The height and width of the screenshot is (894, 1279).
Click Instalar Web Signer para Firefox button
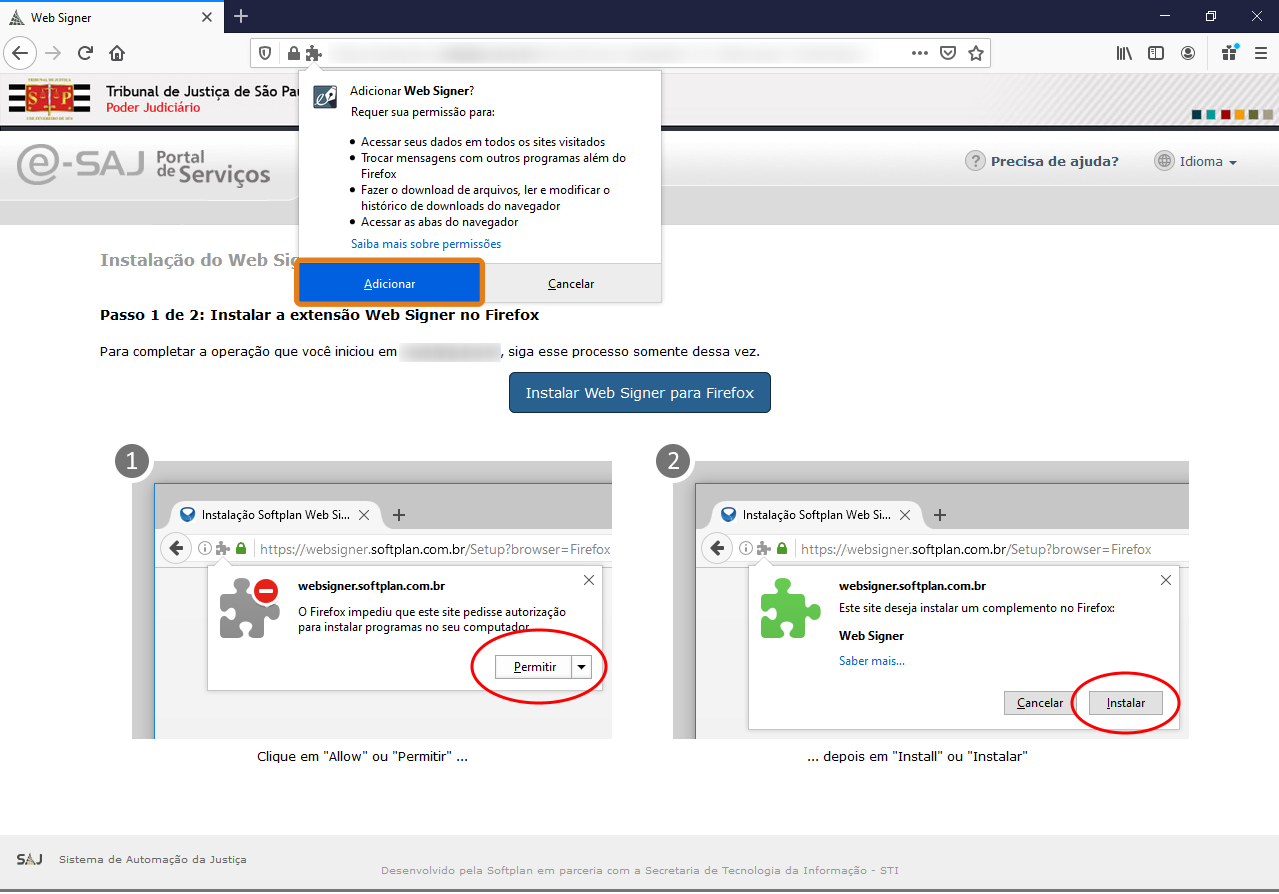[640, 393]
